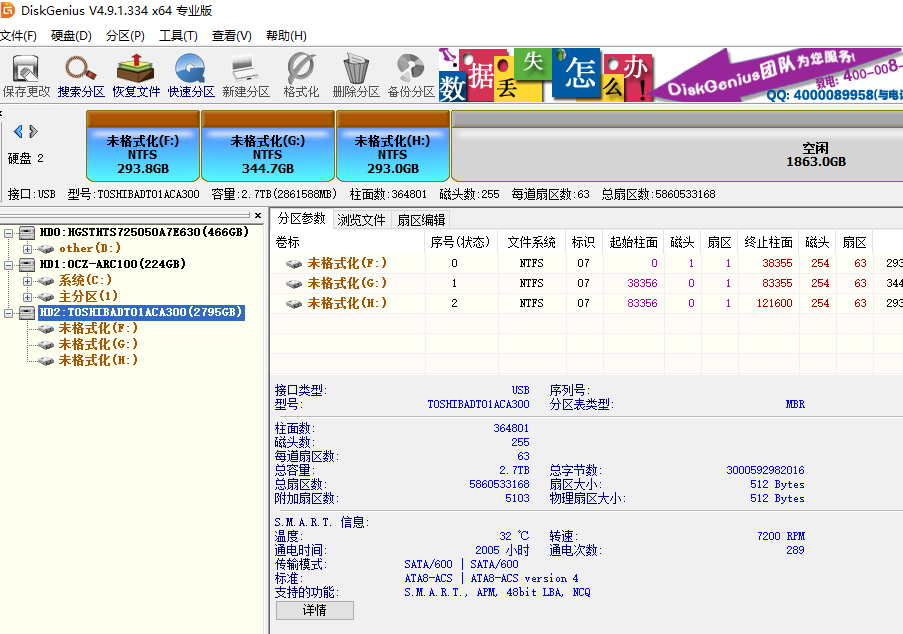This screenshot has height=634, width=903.
Task: Click the SATA/600 | SATA/600 transfer mode value
Action: tap(461, 564)
